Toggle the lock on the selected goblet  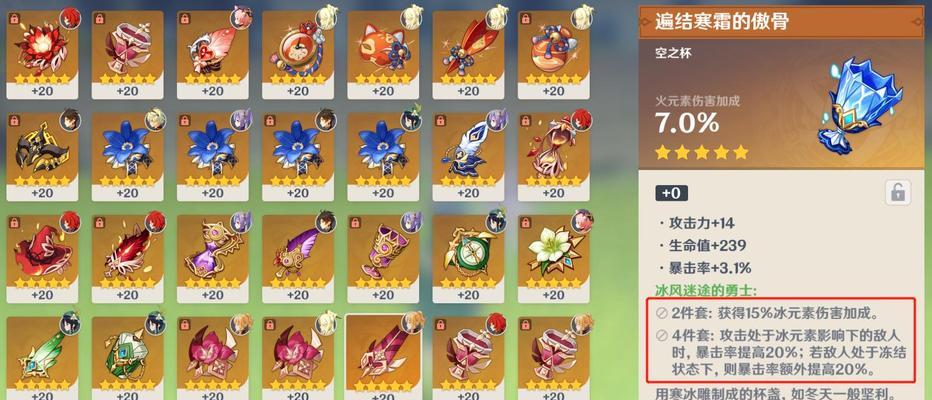click(x=896, y=193)
